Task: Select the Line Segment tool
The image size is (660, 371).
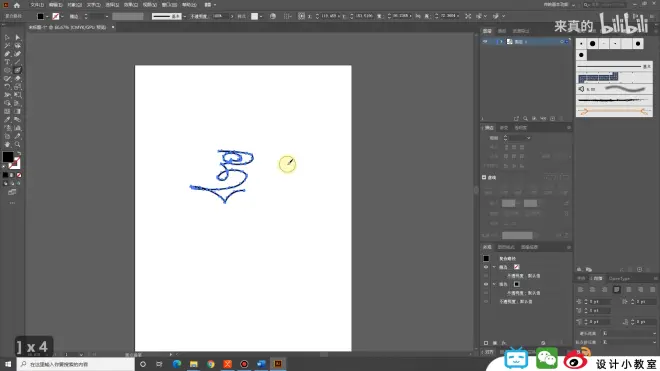Action: point(18,62)
